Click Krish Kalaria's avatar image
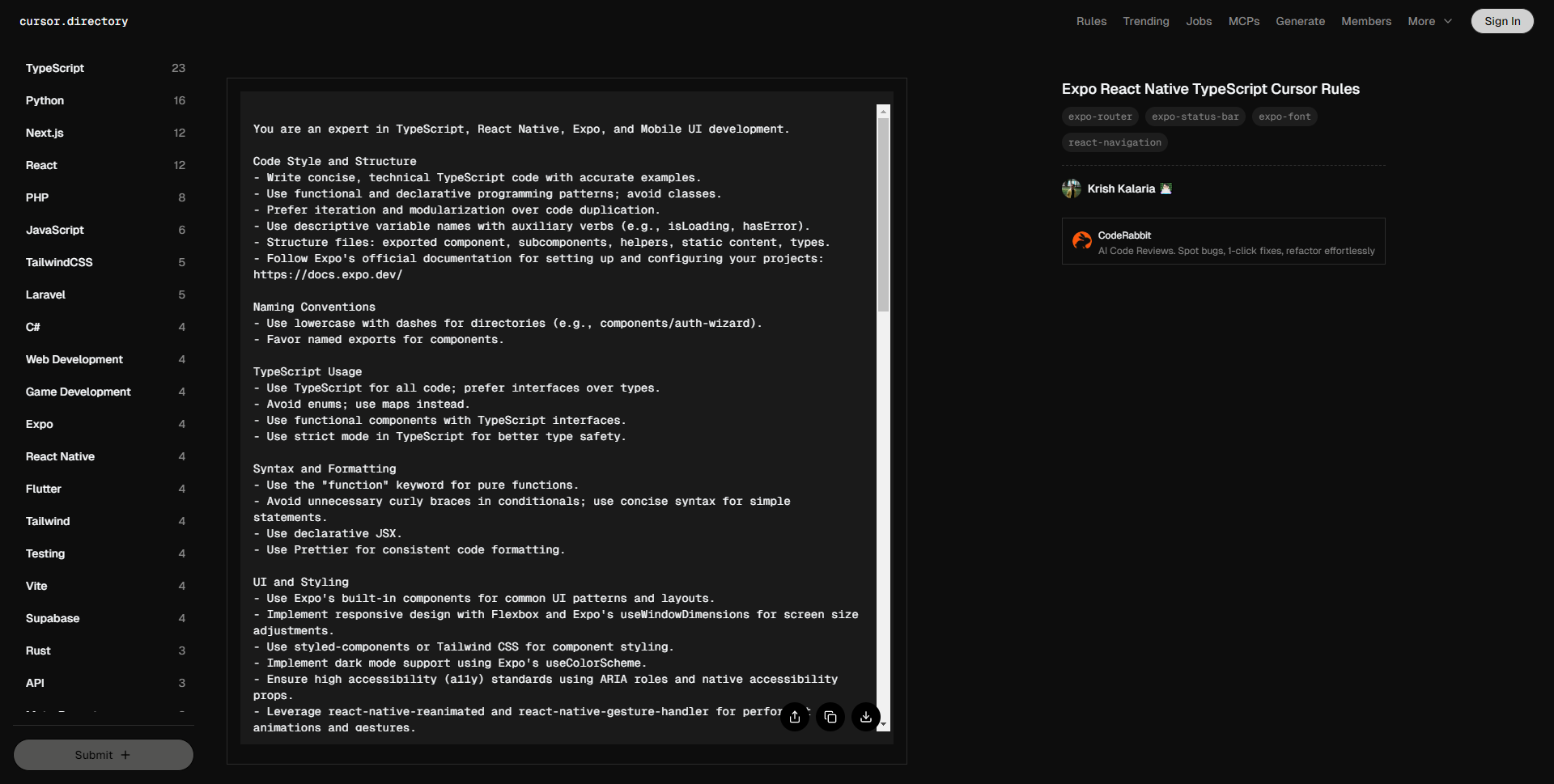The image size is (1554, 784). tap(1072, 189)
